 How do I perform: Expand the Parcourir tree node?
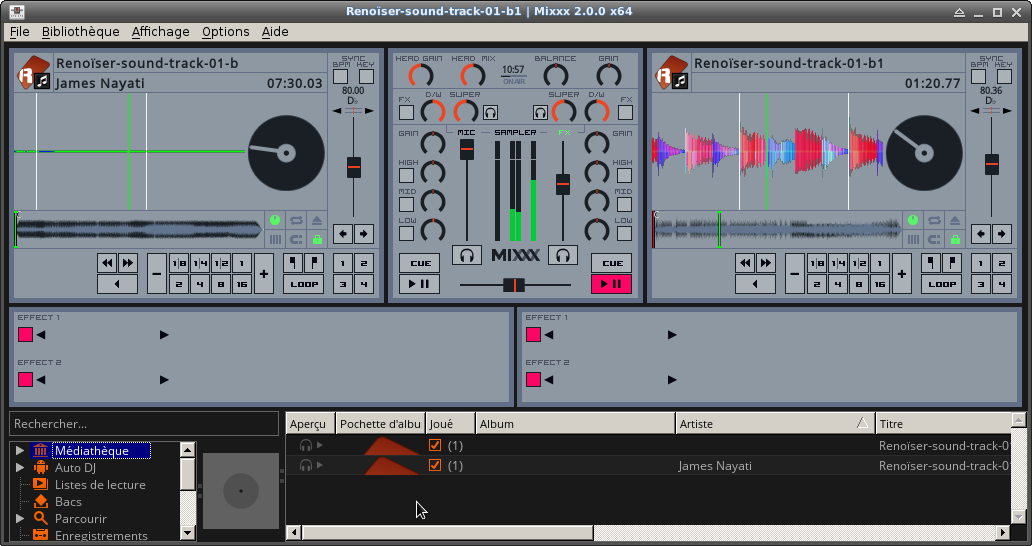(20, 518)
